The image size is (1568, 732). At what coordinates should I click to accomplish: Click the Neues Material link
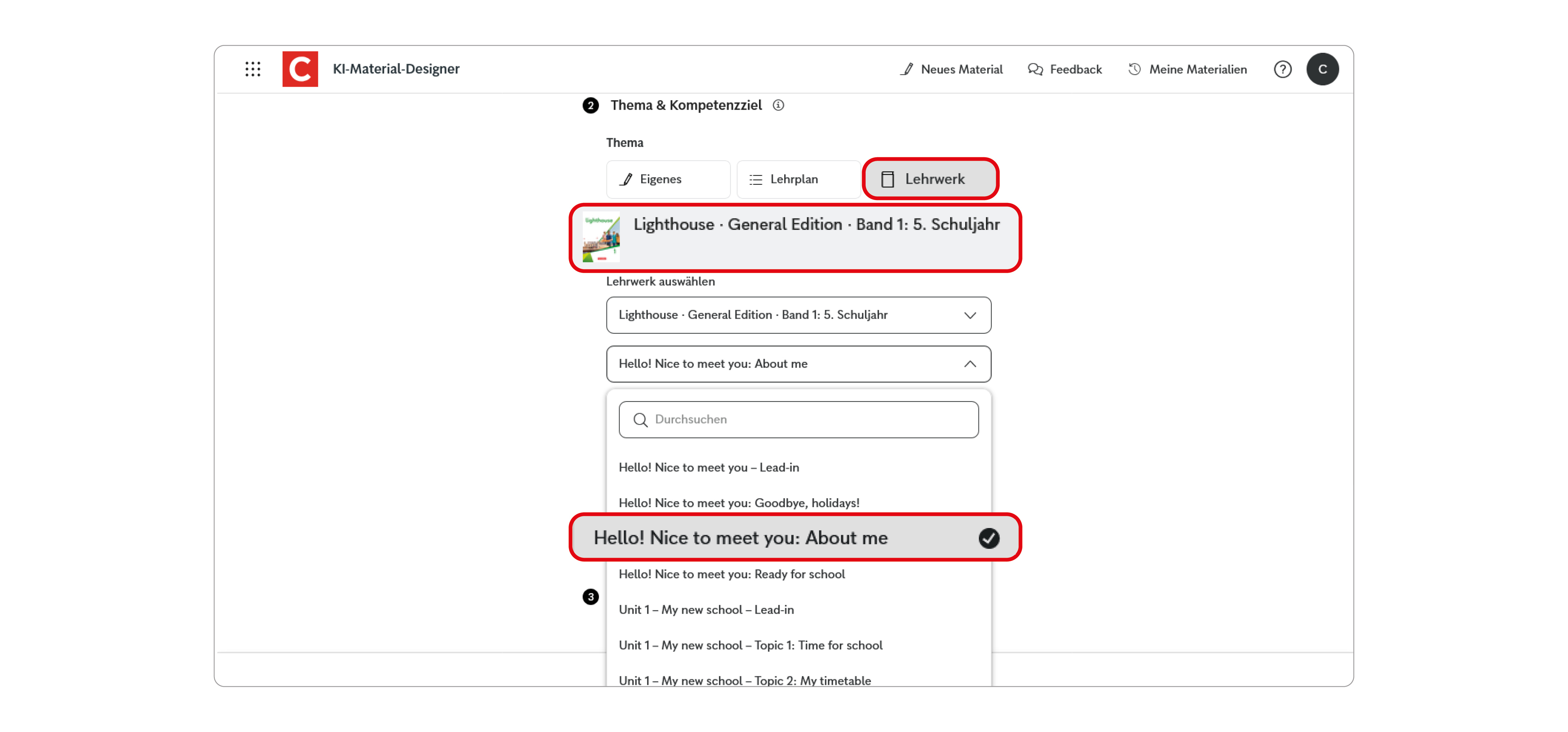click(x=961, y=69)
